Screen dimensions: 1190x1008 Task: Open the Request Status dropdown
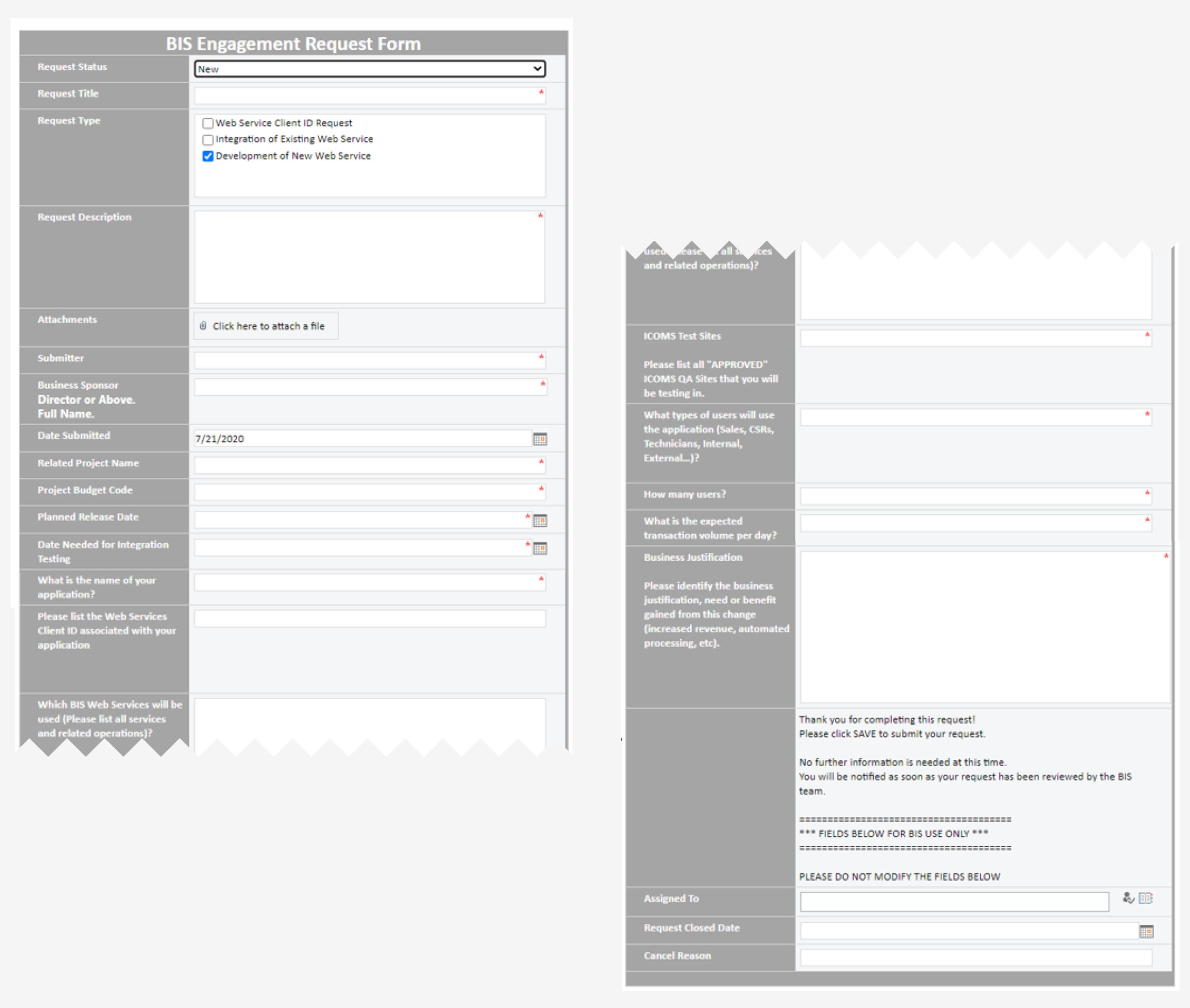(369, 69)
